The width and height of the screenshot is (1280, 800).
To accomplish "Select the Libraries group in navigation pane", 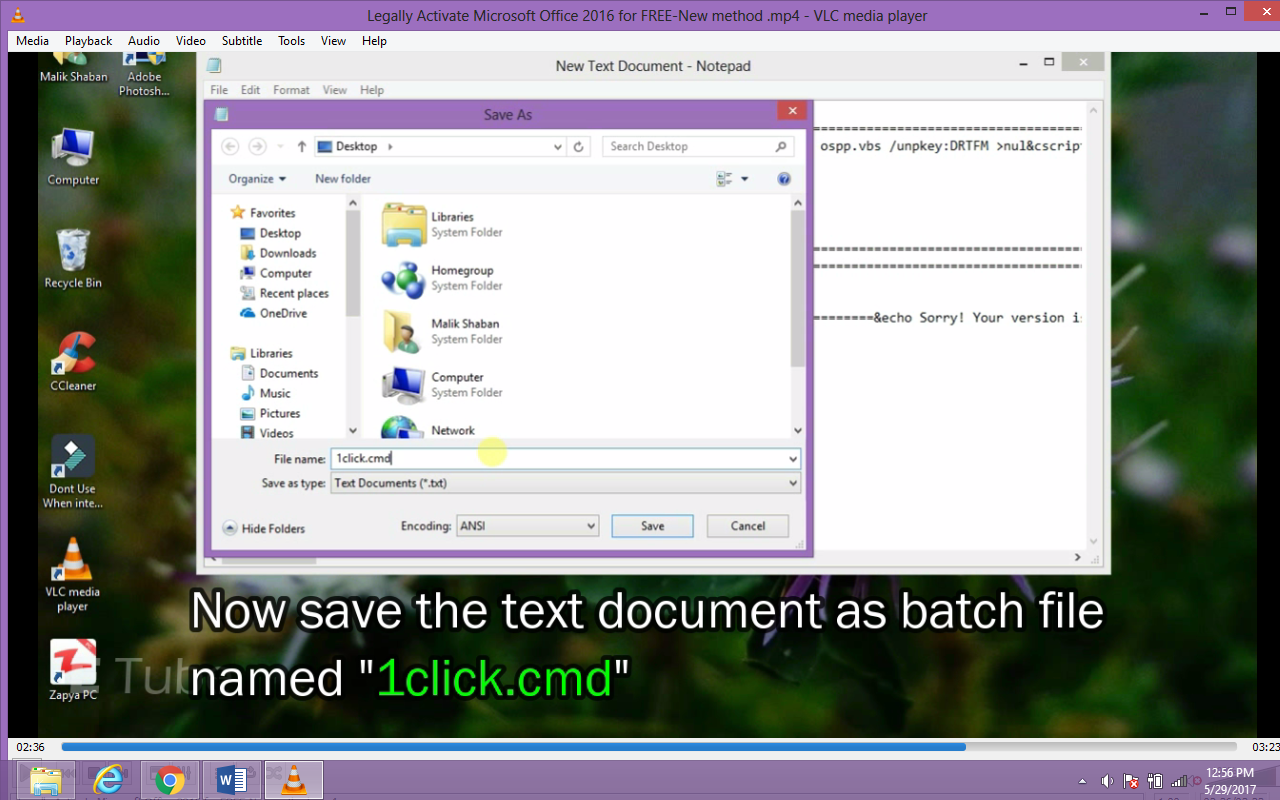I will [x=262, y=353].
